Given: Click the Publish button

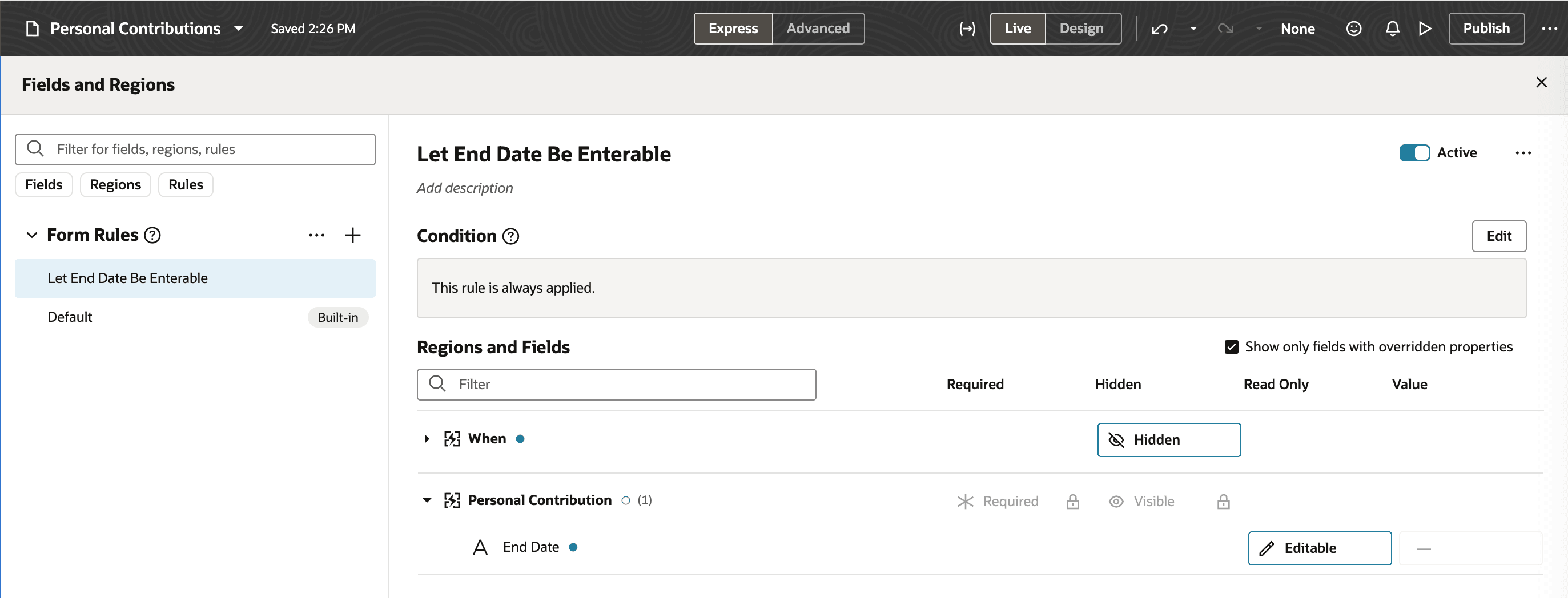Looking at the screenshot, I should coord(1486,28).
